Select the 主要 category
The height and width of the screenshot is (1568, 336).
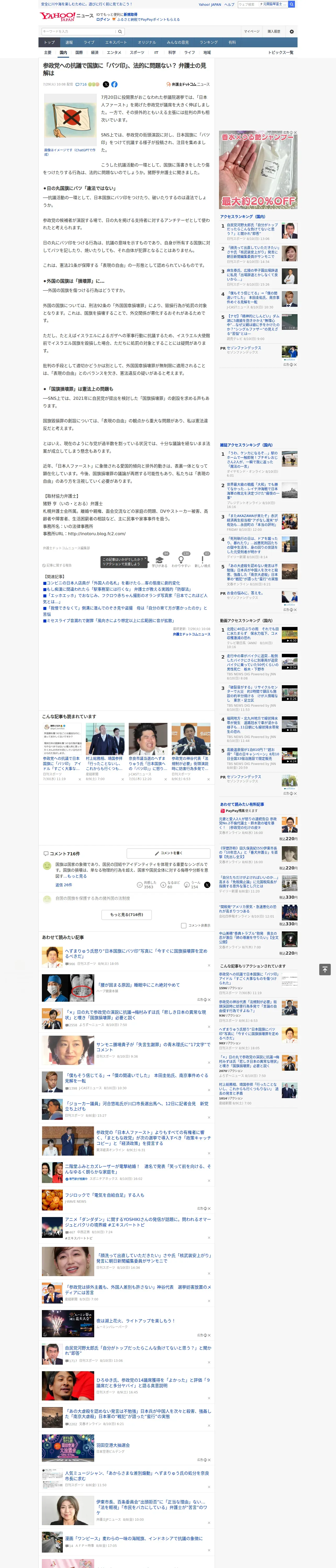point(48,52)
